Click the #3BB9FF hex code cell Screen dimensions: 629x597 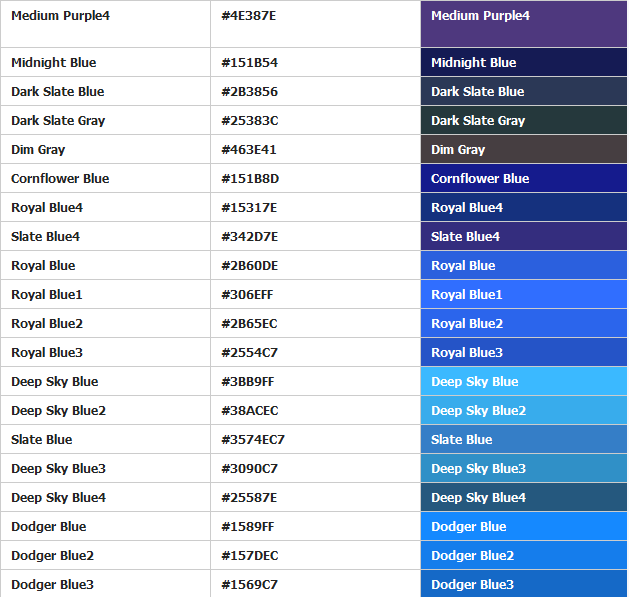248,381
